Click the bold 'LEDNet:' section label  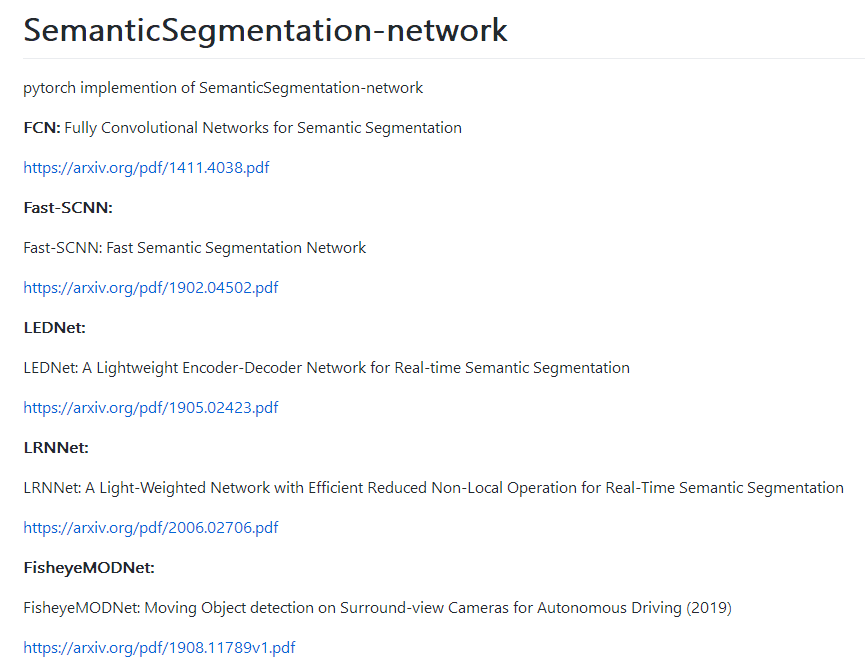56,328
